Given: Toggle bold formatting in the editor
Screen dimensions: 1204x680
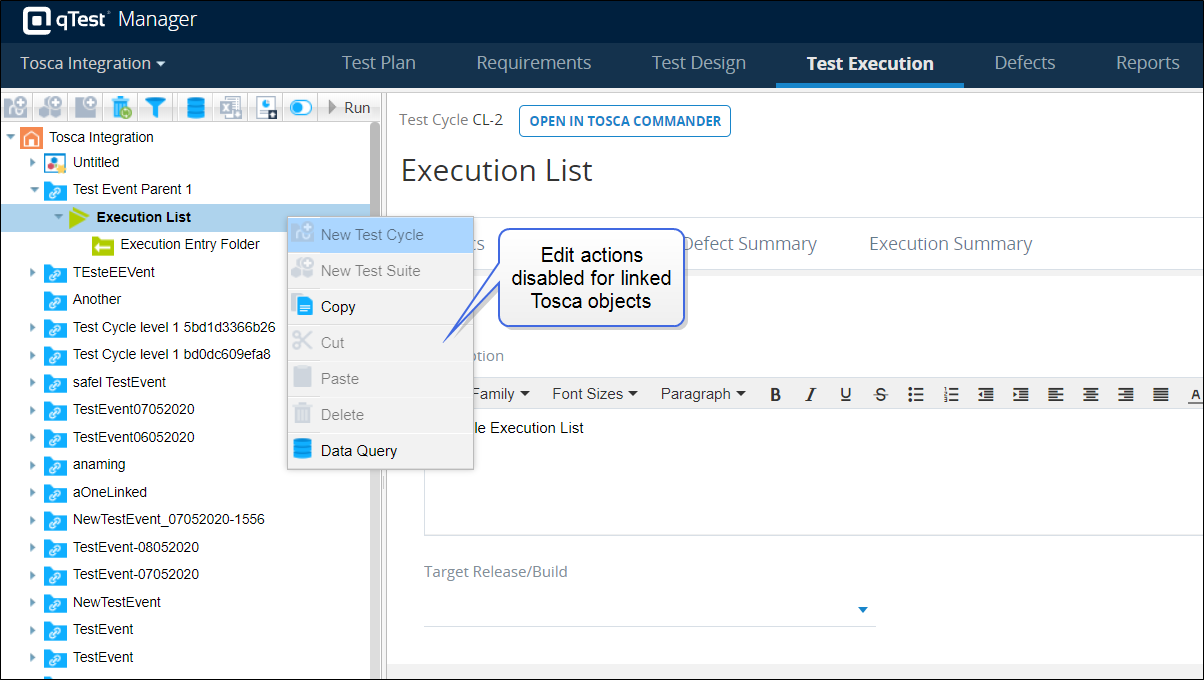Looking at the screenshot, I should click(775, 394).
